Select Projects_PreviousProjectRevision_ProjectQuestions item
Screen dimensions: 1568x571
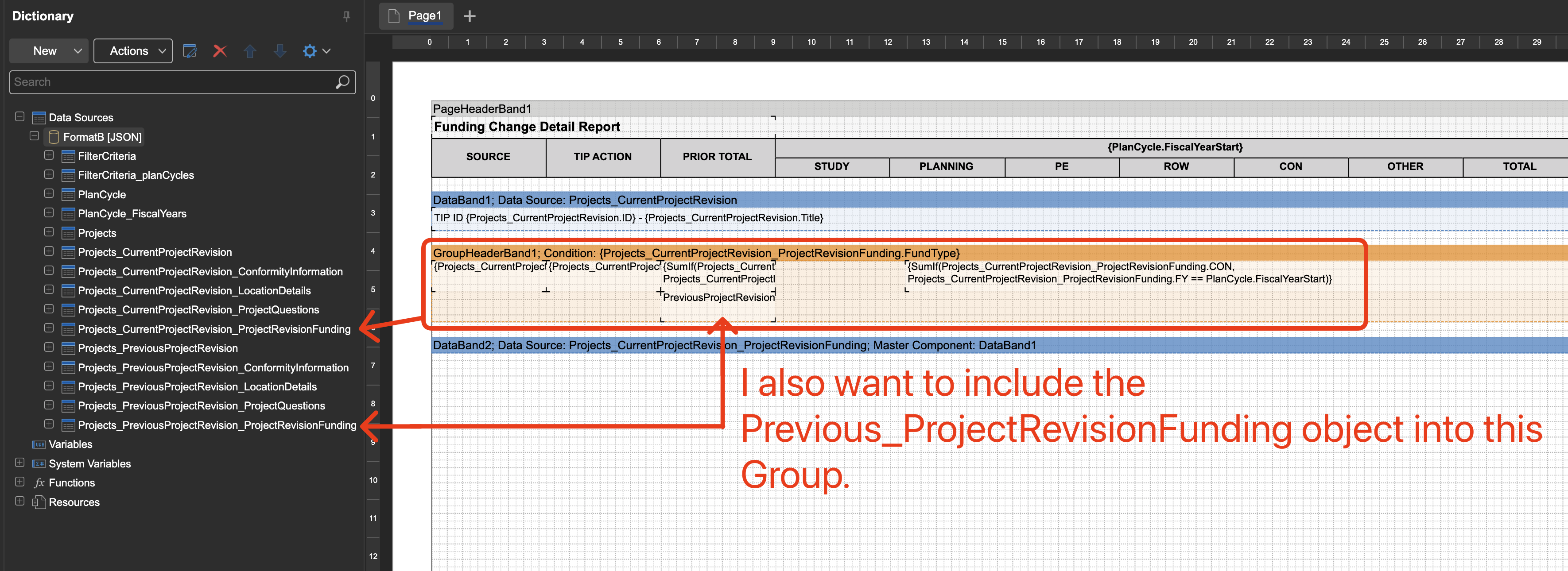pos(202,406)
